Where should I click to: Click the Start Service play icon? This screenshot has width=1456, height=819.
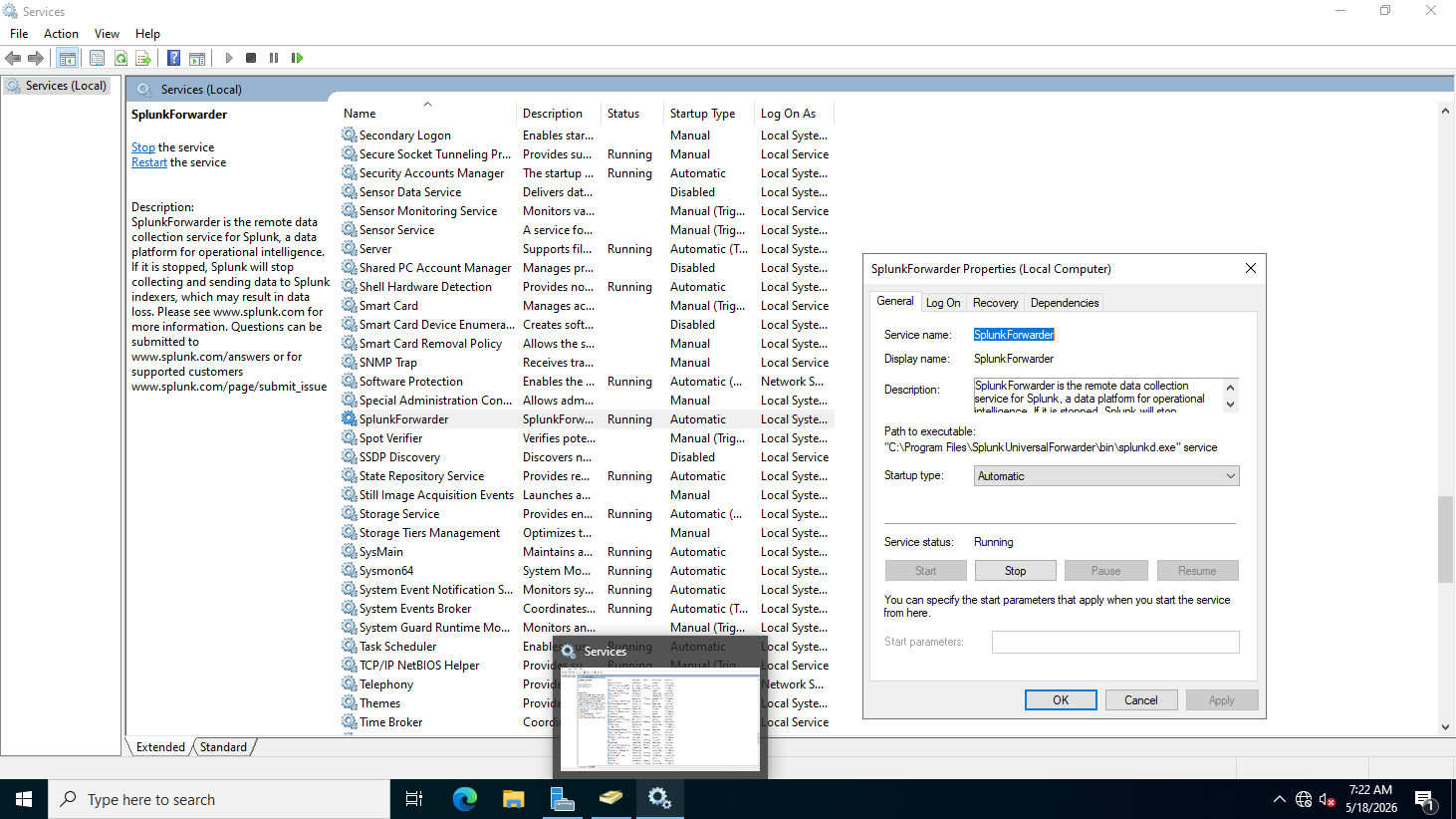229,58
